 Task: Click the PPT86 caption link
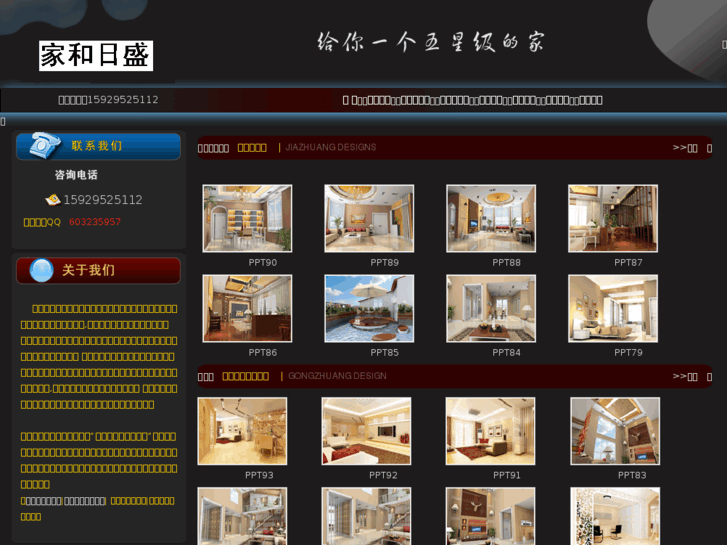click(262, 353)
